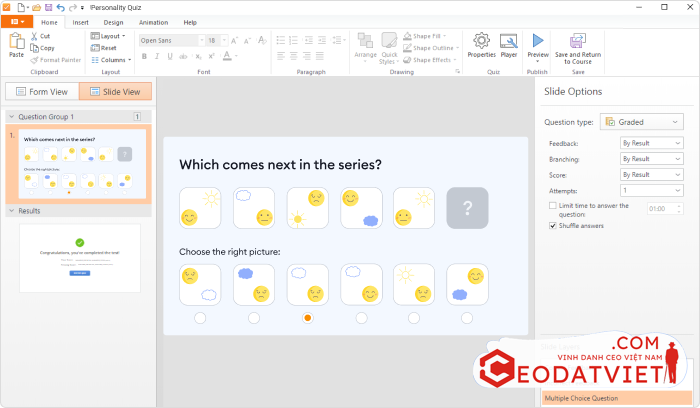Switch to Form View
This screenshot has height=408, width=700.
click(42, 92)
